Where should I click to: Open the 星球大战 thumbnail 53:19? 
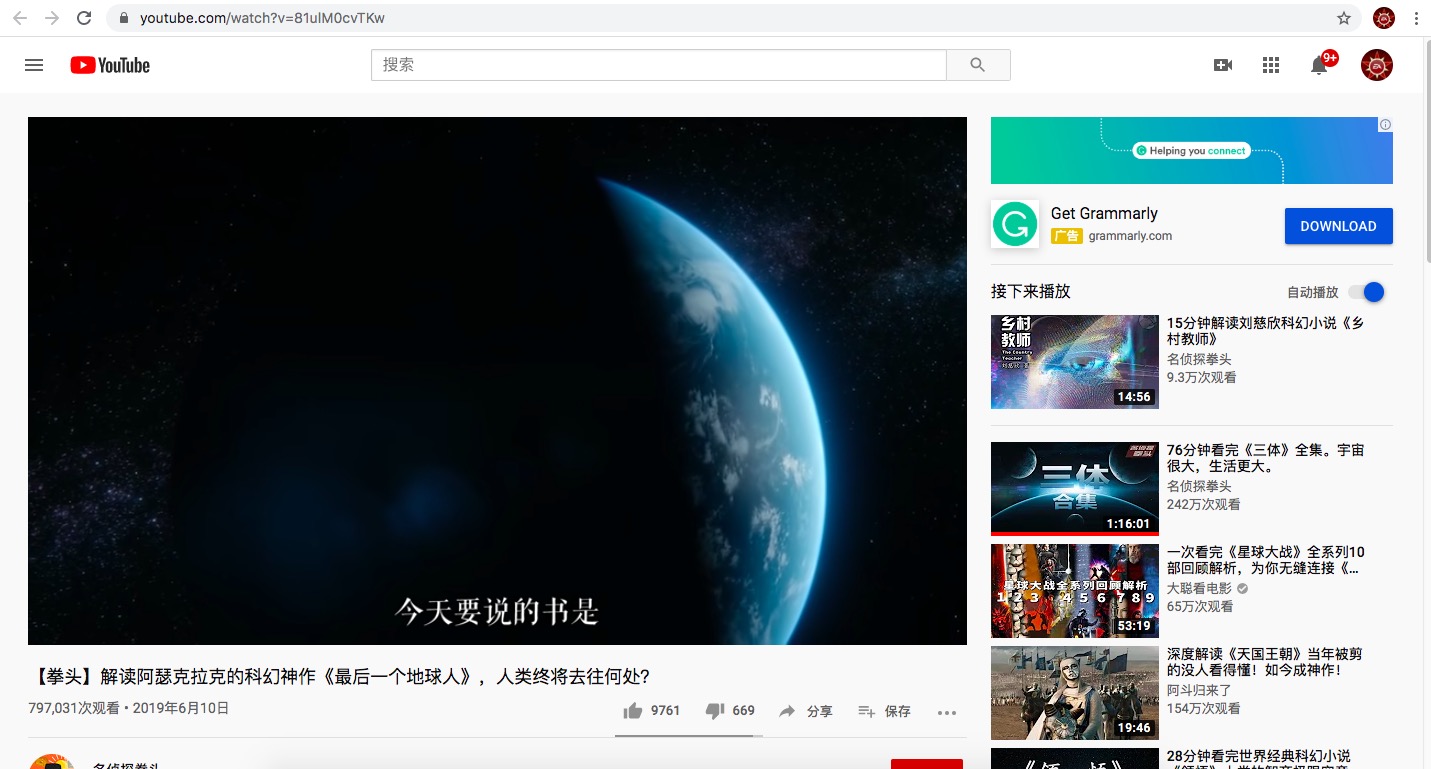pos(1075,591)
